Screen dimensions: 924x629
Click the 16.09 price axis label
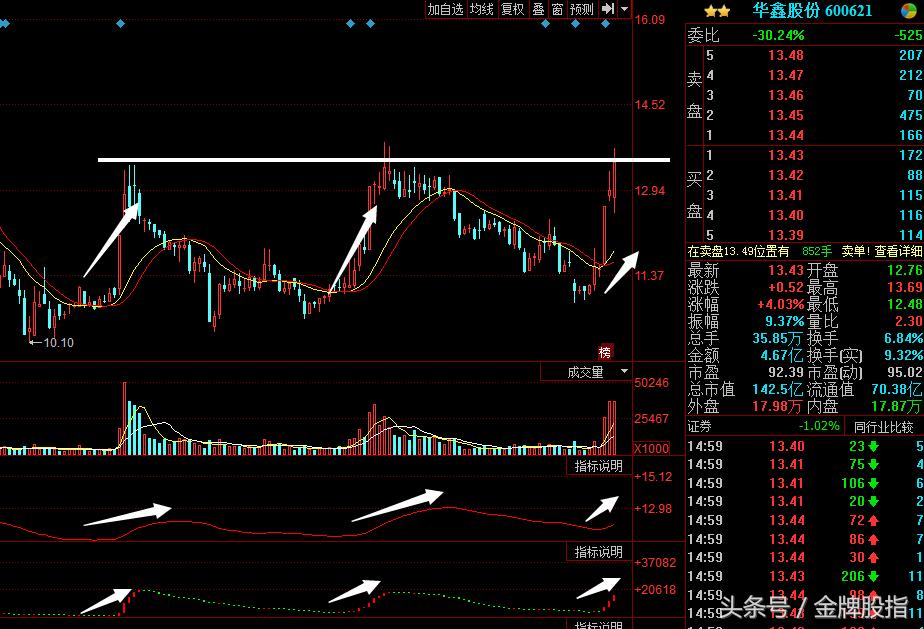click(x=649, y=20)
